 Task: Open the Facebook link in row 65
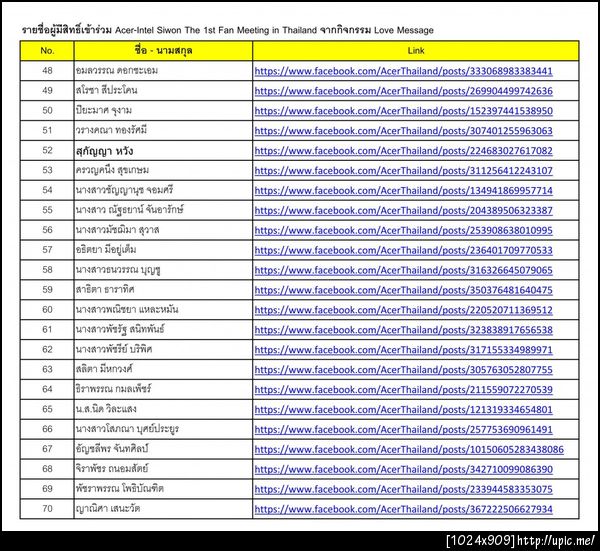coord(403,409)
